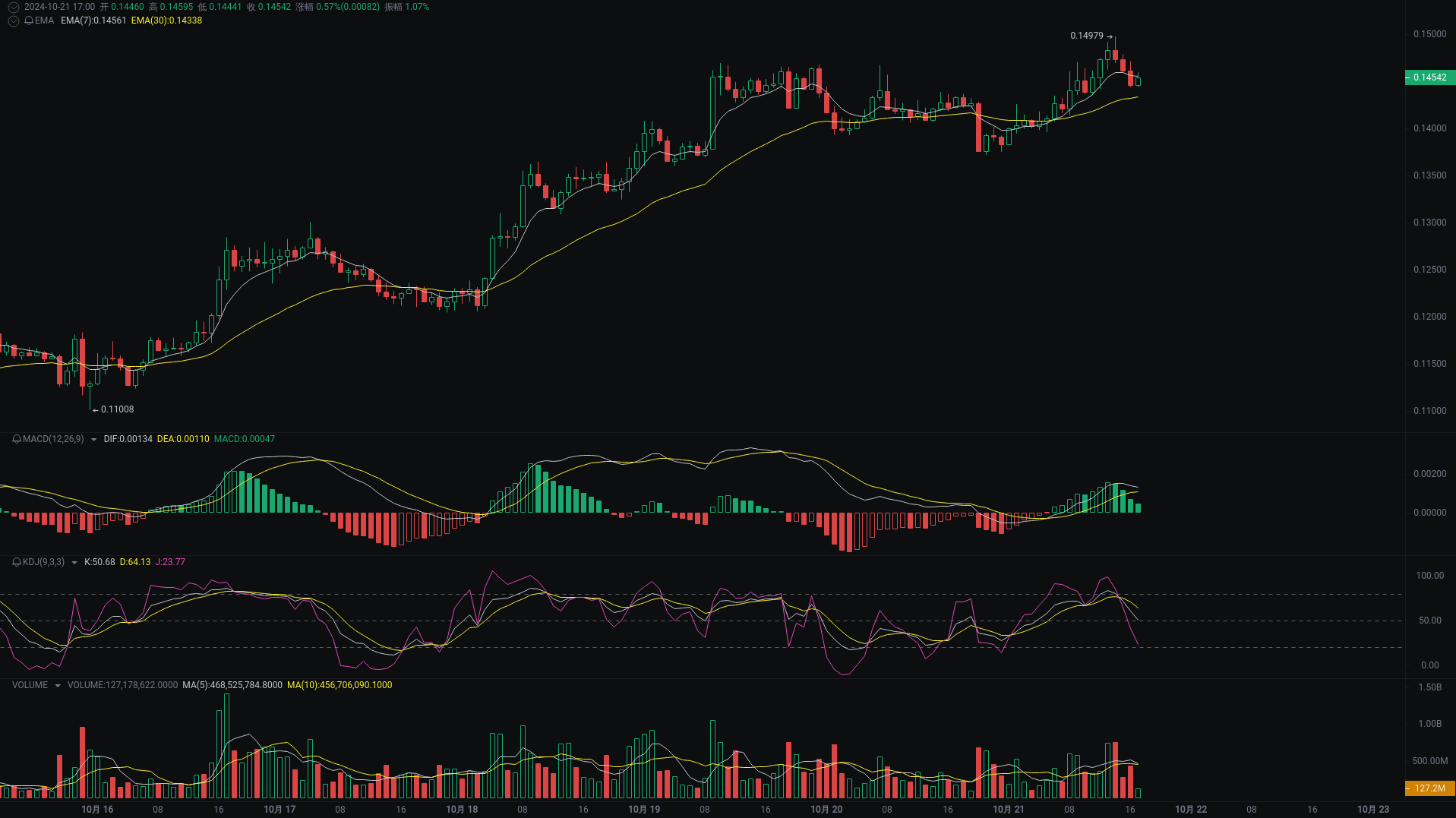
Task: Click the 开 0.14460 open value
Action: 122,7
